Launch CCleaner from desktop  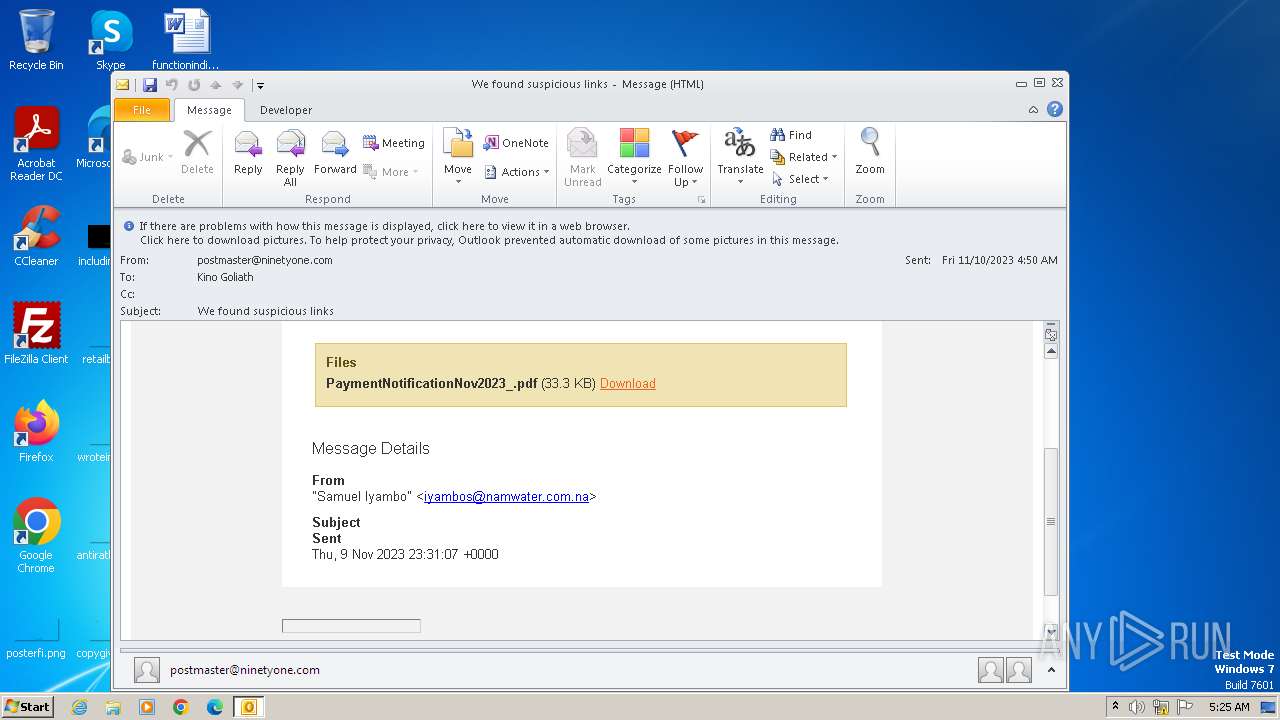[x=36, y=237]
